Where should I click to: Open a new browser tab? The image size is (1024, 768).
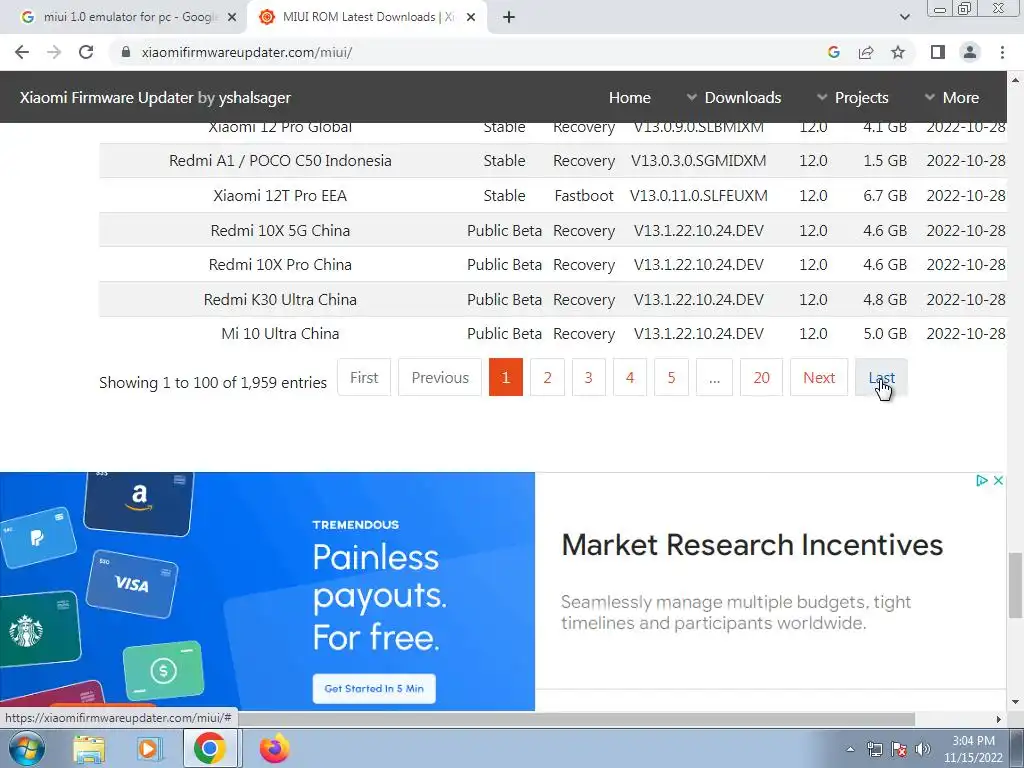[509, 17]
